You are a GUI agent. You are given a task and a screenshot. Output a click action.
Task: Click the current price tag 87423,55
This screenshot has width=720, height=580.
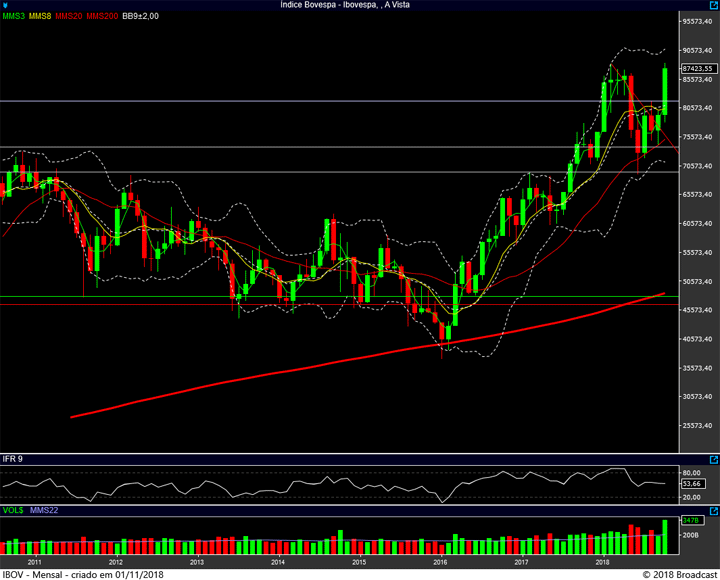tap(694, 68)
